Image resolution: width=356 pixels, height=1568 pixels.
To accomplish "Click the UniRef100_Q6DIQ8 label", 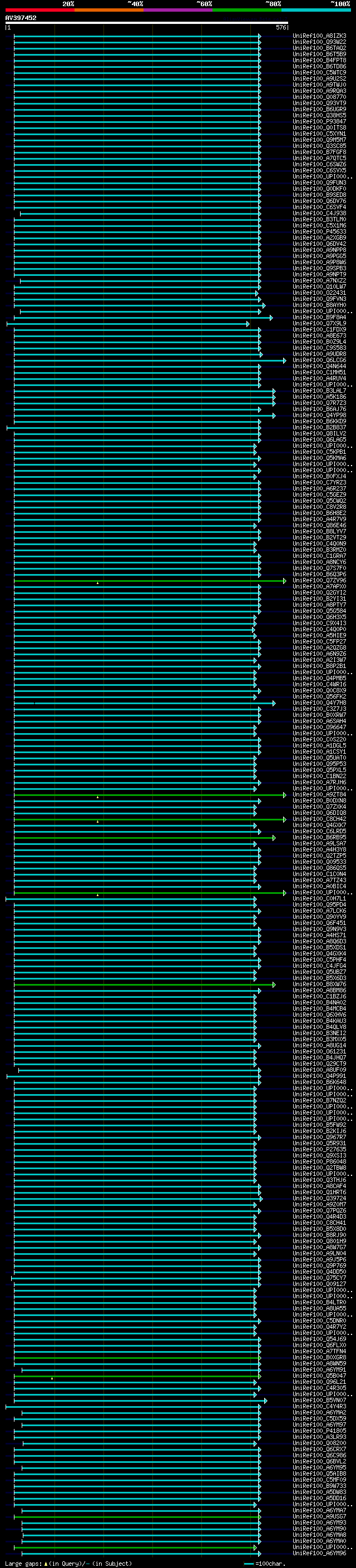I will click(319, 813).
